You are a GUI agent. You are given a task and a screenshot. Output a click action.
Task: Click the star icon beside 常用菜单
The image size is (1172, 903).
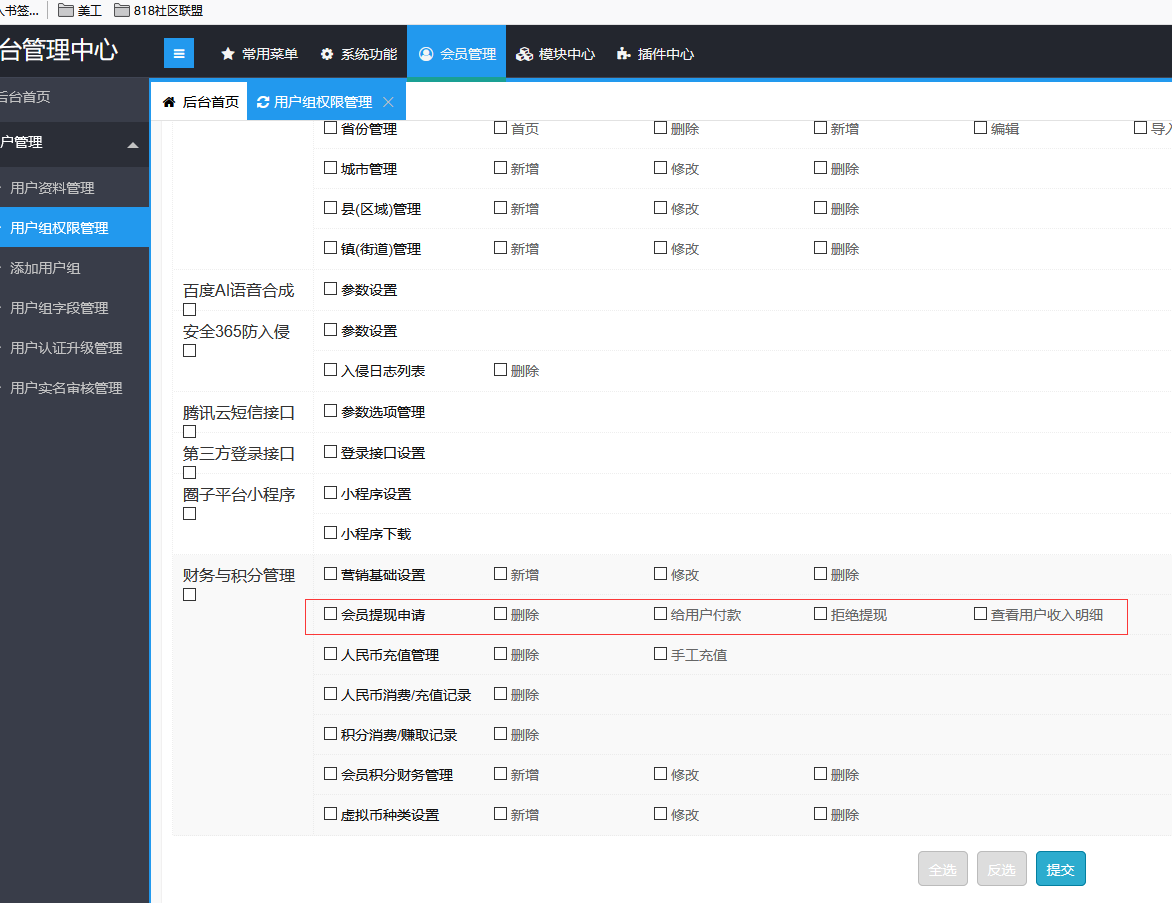click(228, 54)
